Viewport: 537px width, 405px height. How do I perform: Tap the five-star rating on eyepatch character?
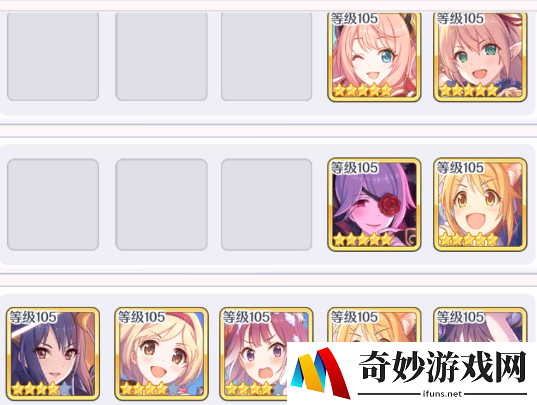click(363, 239)
